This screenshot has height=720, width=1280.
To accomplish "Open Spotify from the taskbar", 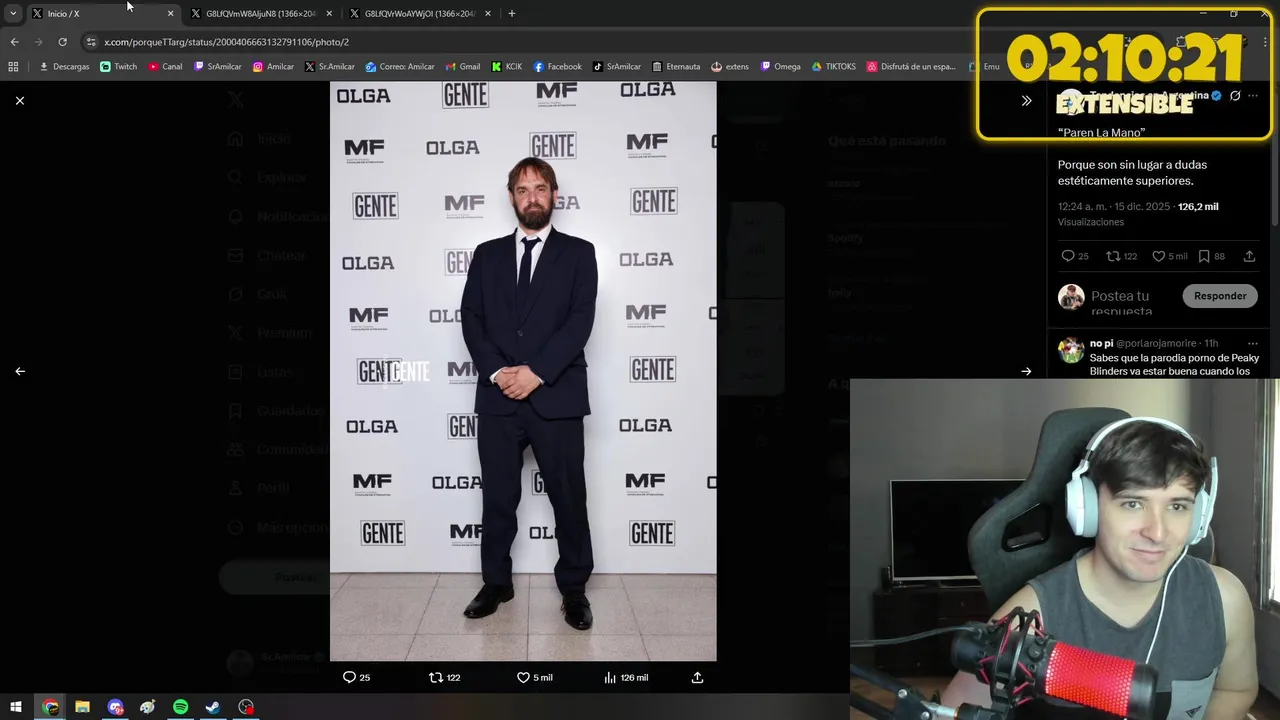I will point(180,707).
